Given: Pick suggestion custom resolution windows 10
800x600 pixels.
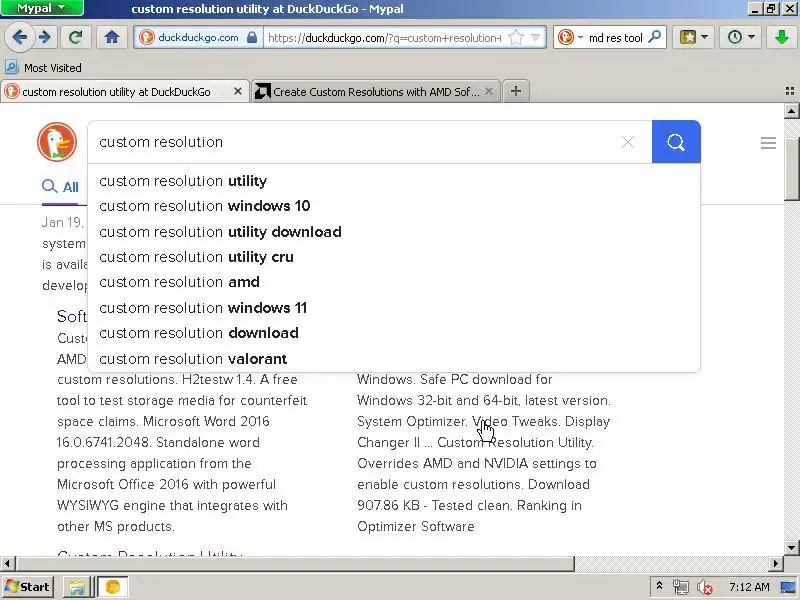Looking at the screenshot, I should point(394,206).
